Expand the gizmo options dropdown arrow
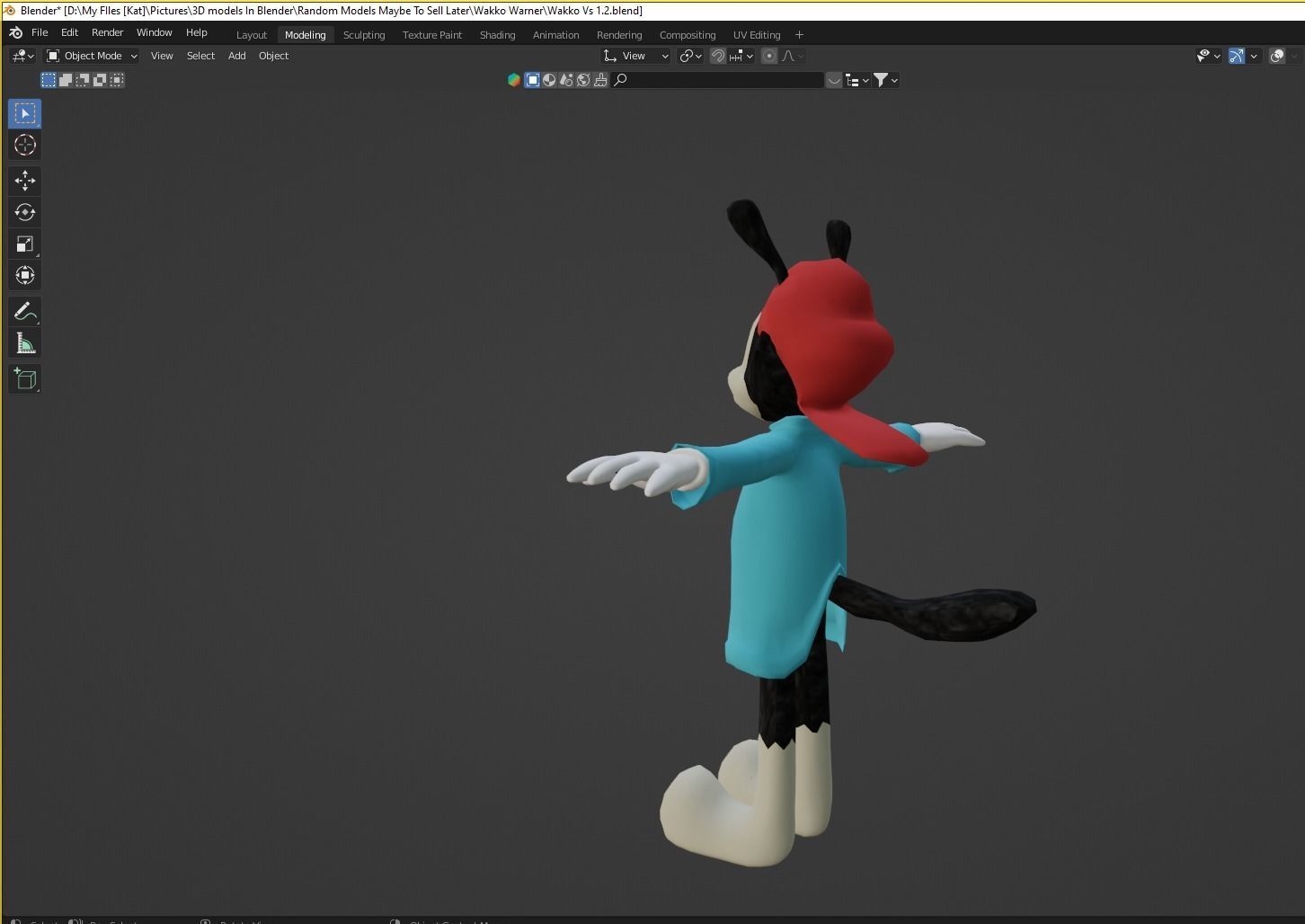Screen dimensions: 1305x924 pos(1254,56)
